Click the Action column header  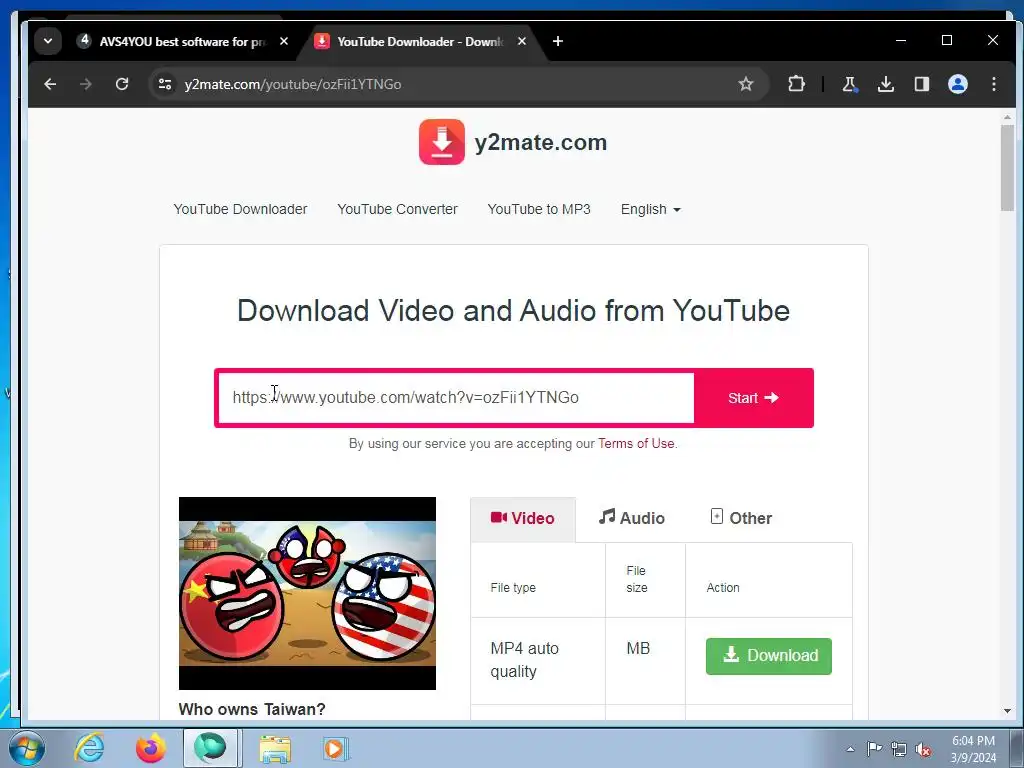[x=723, y=588]
